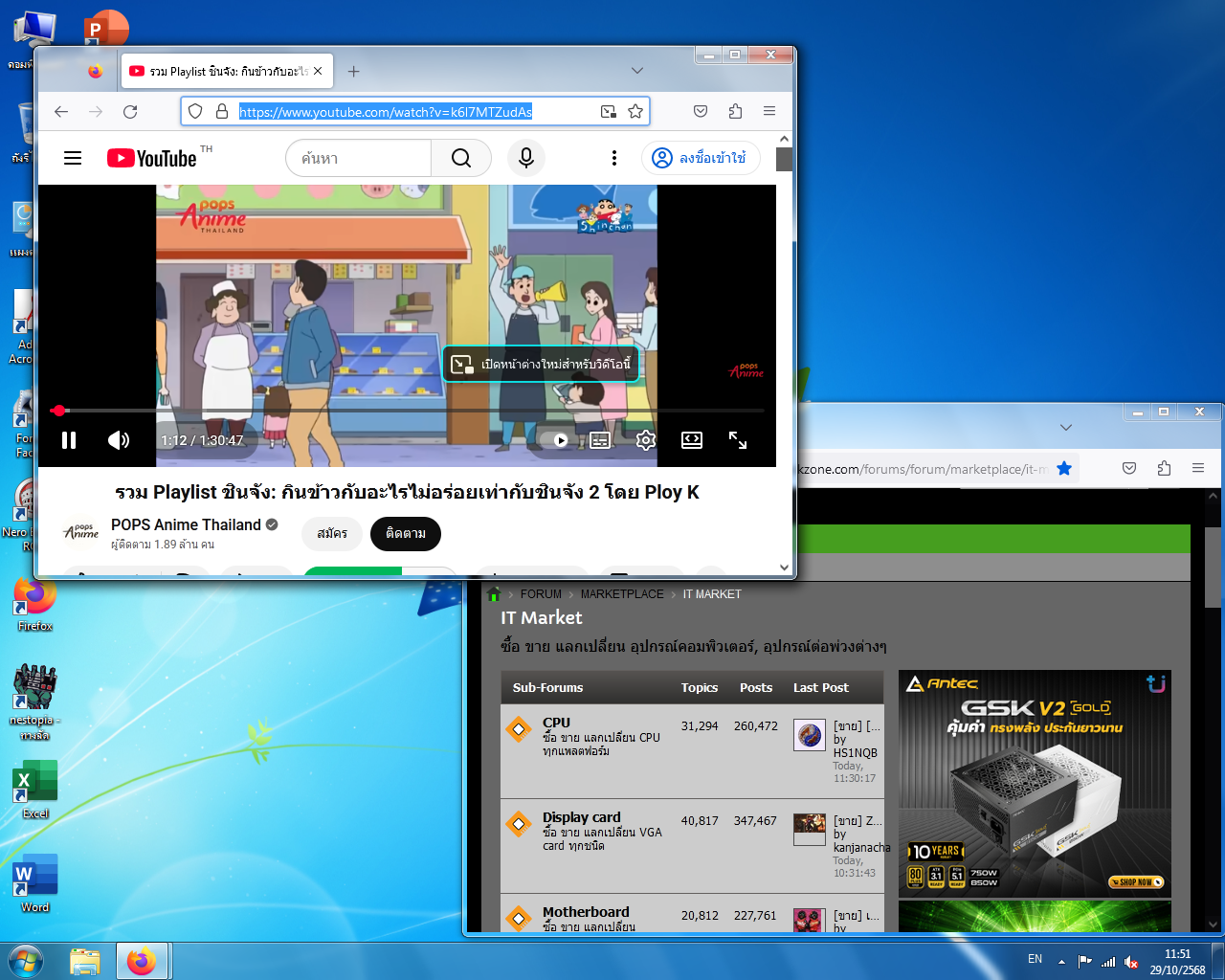Image resolution: width=1225 pixels, height=980 pixels.
Task: Close the YouTube playlist tab
Action: 318,71
